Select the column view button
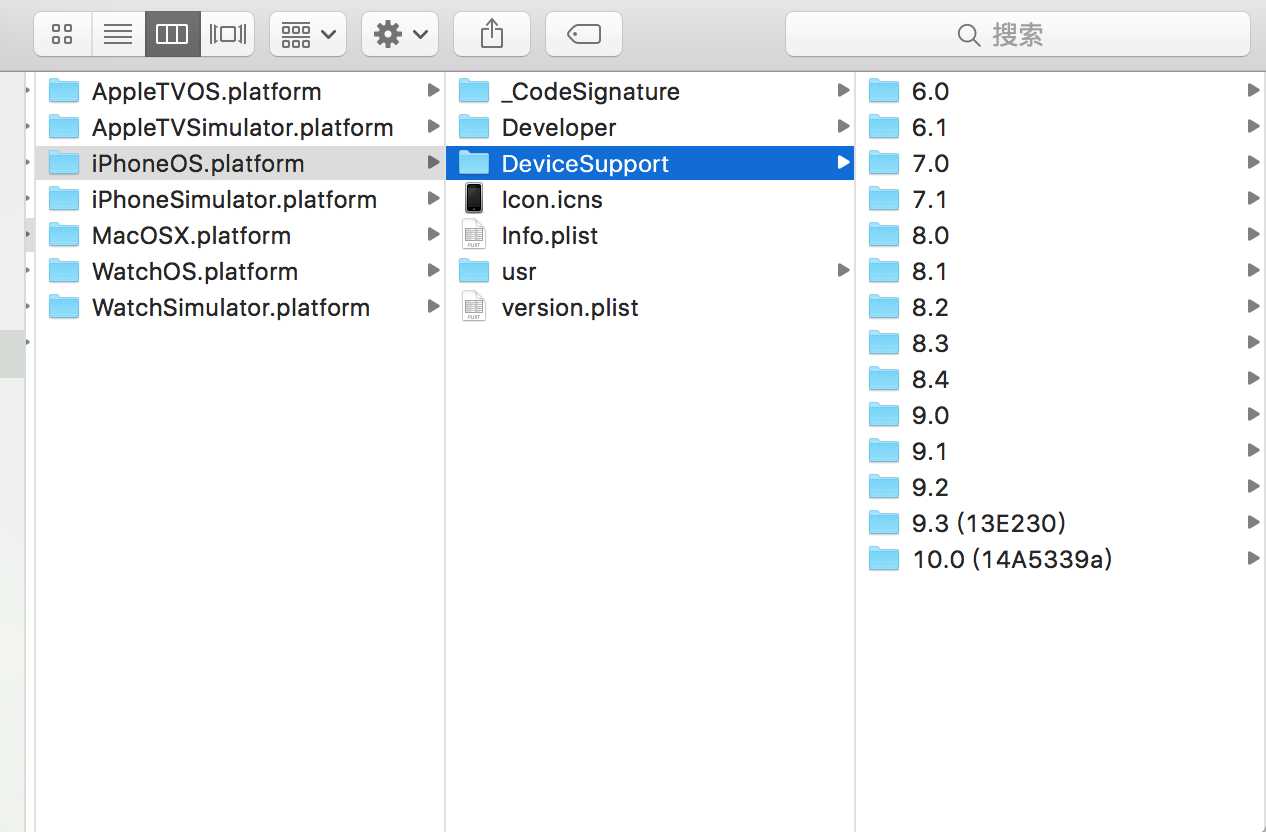This screenshot has width=1266, height=832. (172, 35)
